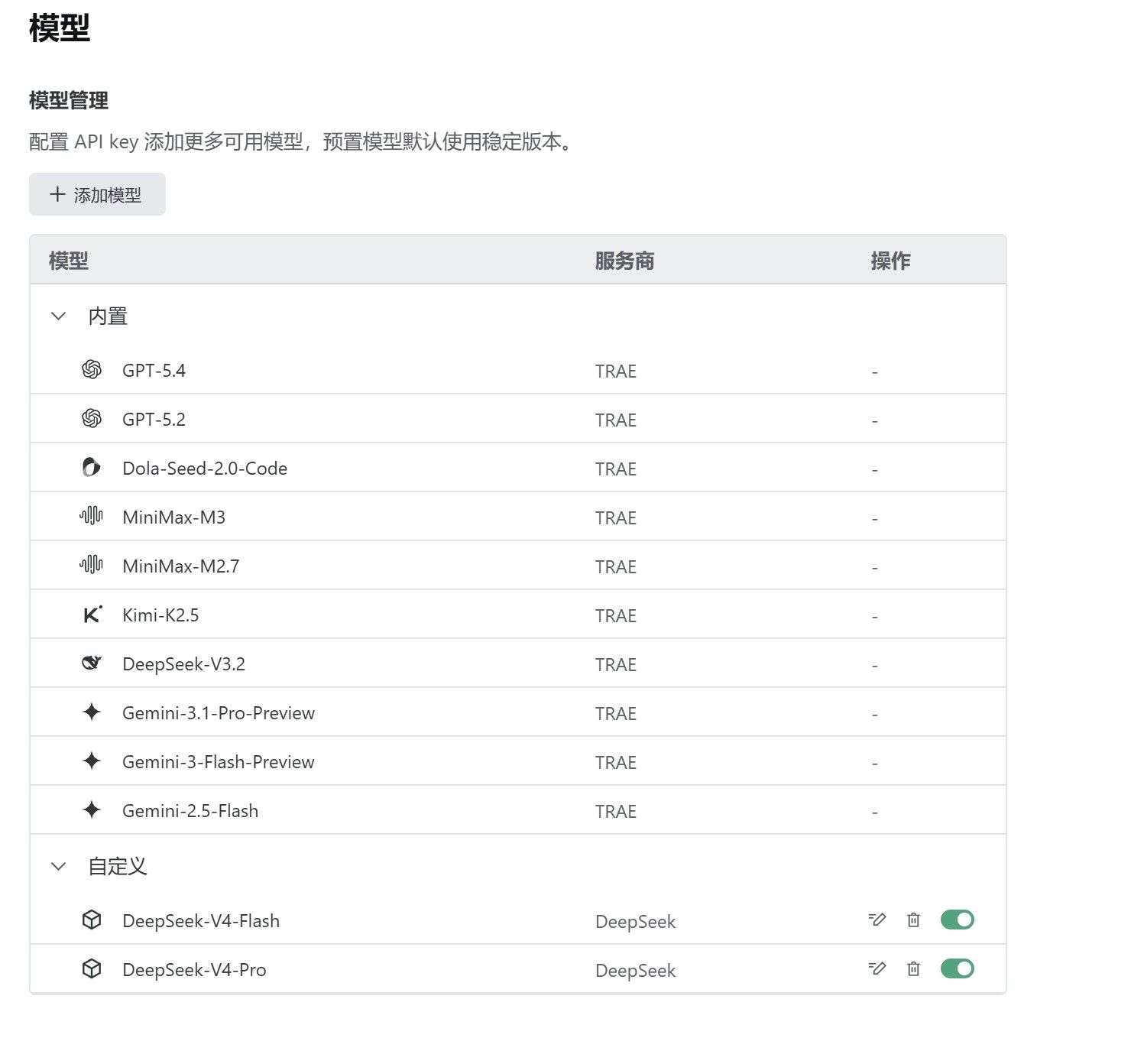Click the Dola-Seed-2.0-Code model icon
Image resolution: width=1131 pixels, height=1064 pixels.
(x=92, y=468)
